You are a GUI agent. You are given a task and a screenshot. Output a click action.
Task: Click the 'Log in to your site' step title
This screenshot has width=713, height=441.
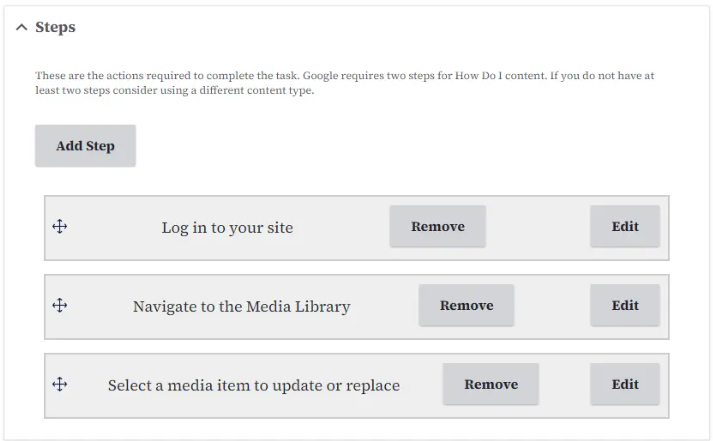(227, 227)
